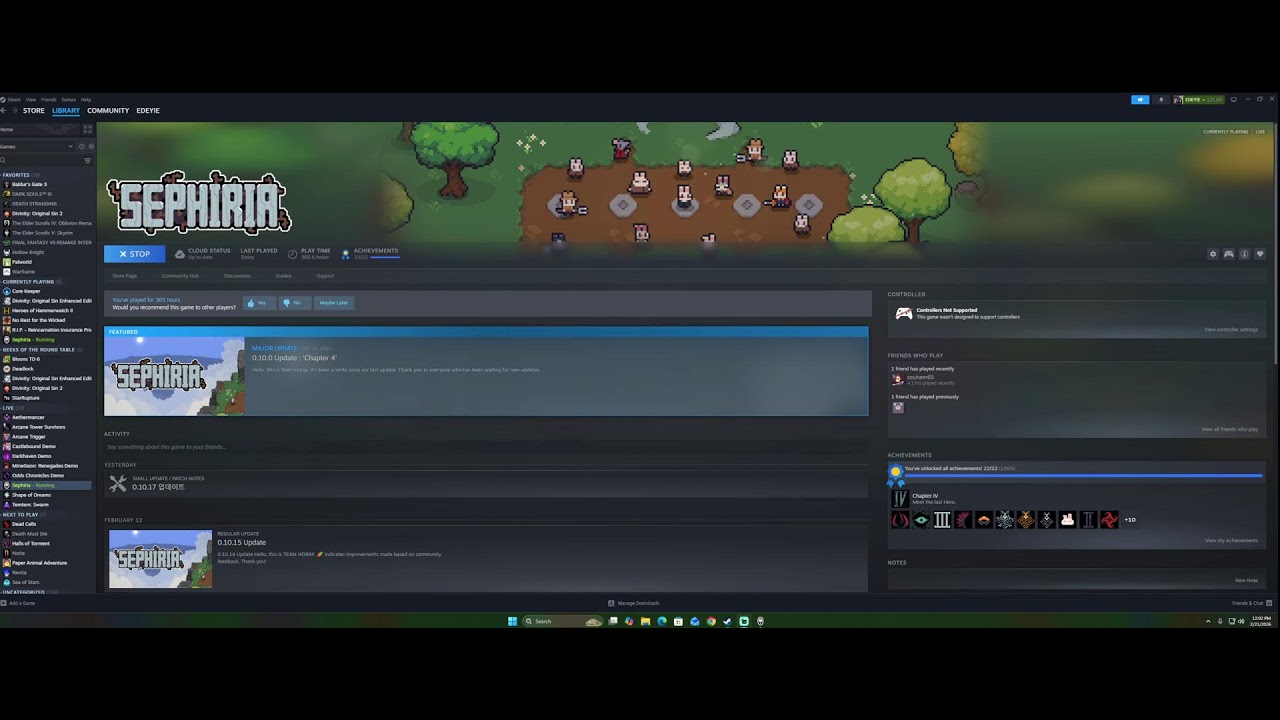Open Manage Downloads at the bottom
Screen dimensions: 1280x720
pyautogui.click(x=633, y=603)
